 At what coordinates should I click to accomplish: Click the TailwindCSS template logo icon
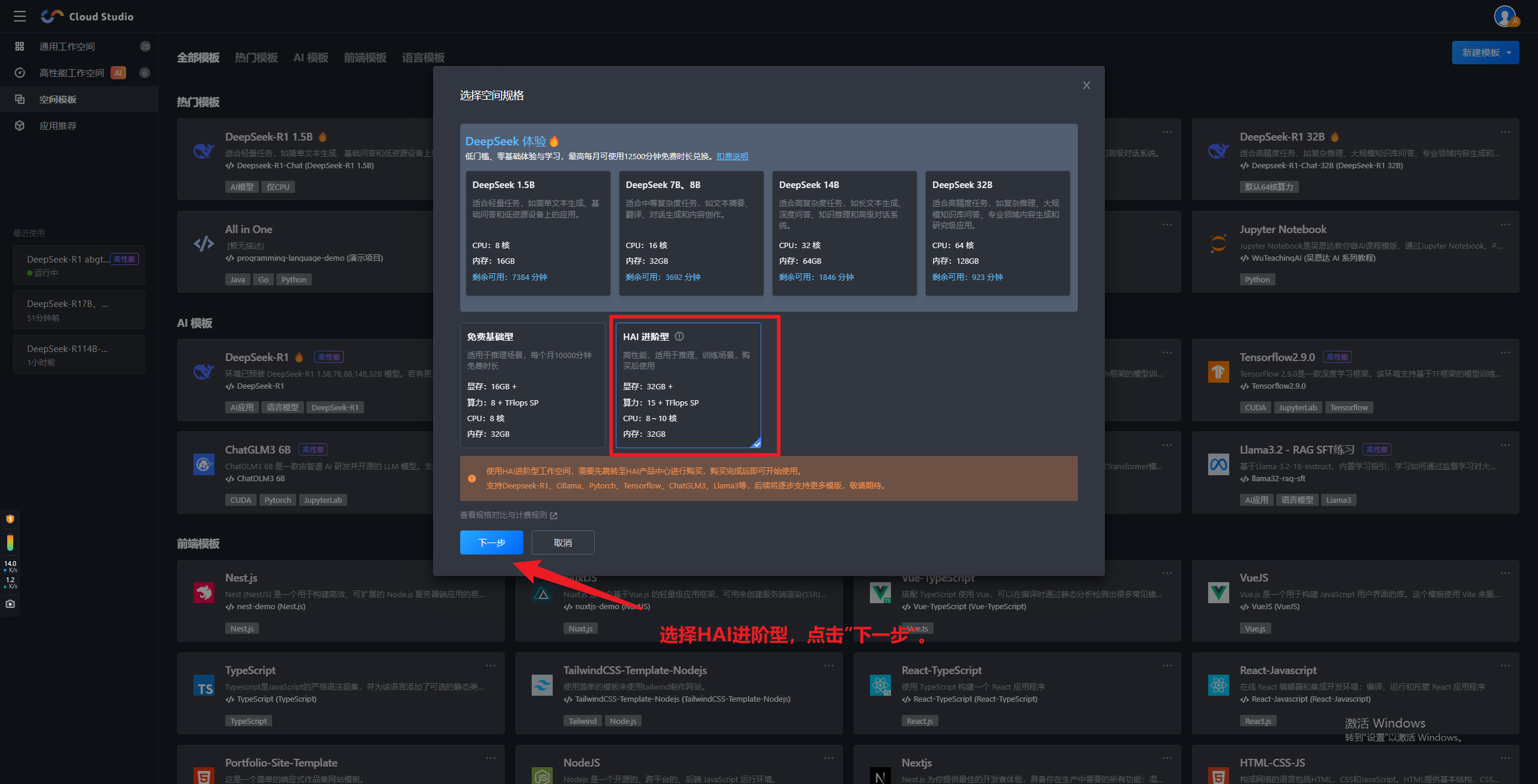pos(542,685)
